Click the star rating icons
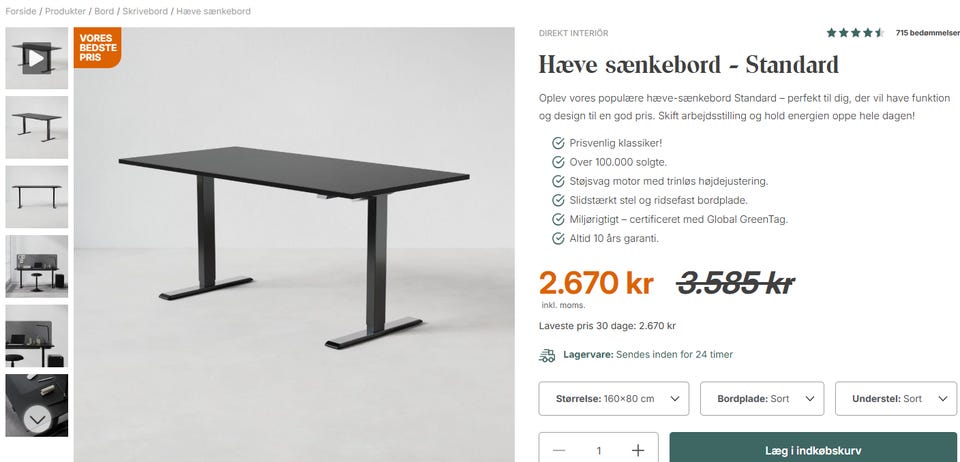Viewport: 960px width, 462px height. [855, 33]
